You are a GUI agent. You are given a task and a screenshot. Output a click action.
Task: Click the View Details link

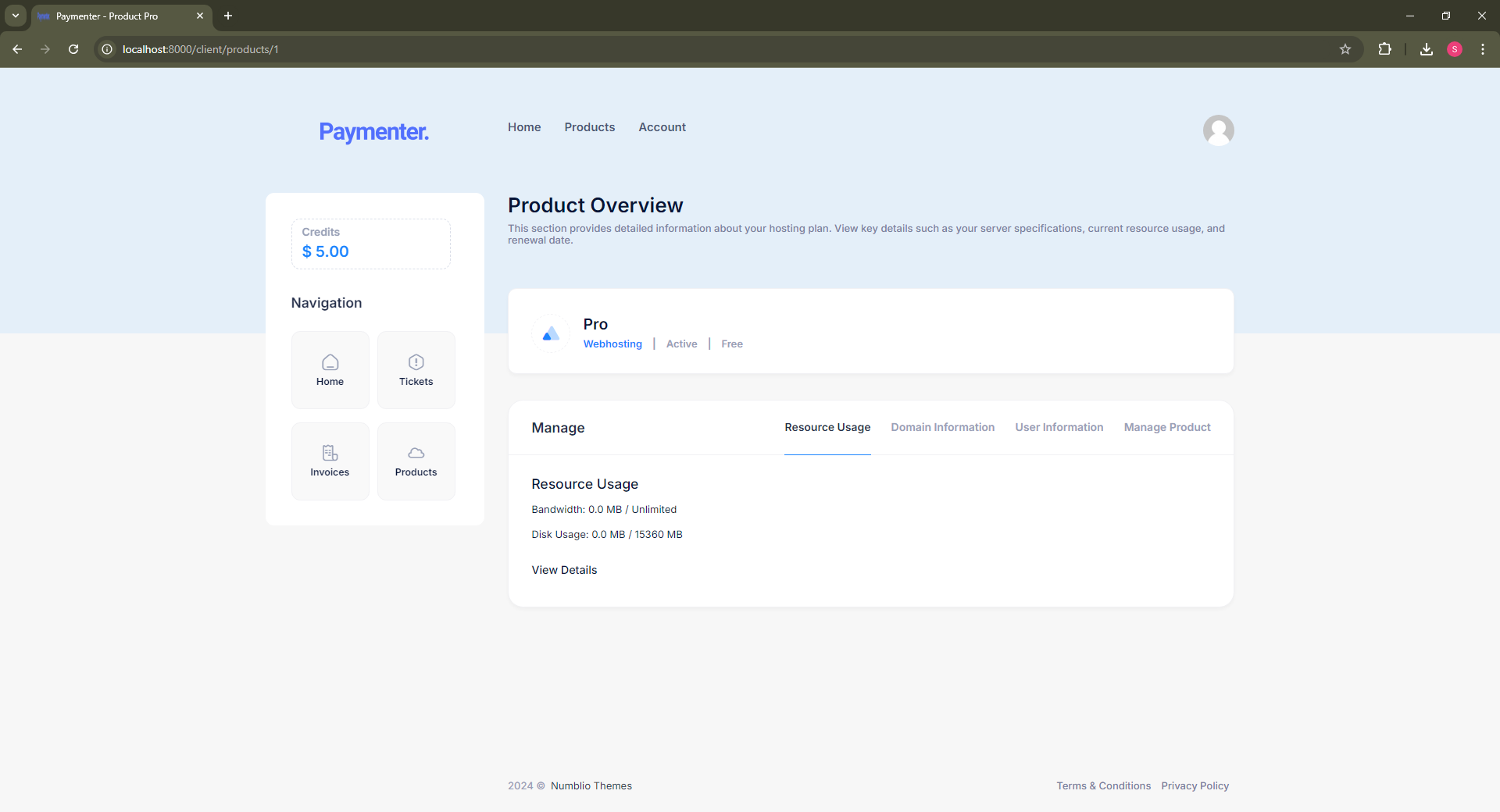[564, 570]
